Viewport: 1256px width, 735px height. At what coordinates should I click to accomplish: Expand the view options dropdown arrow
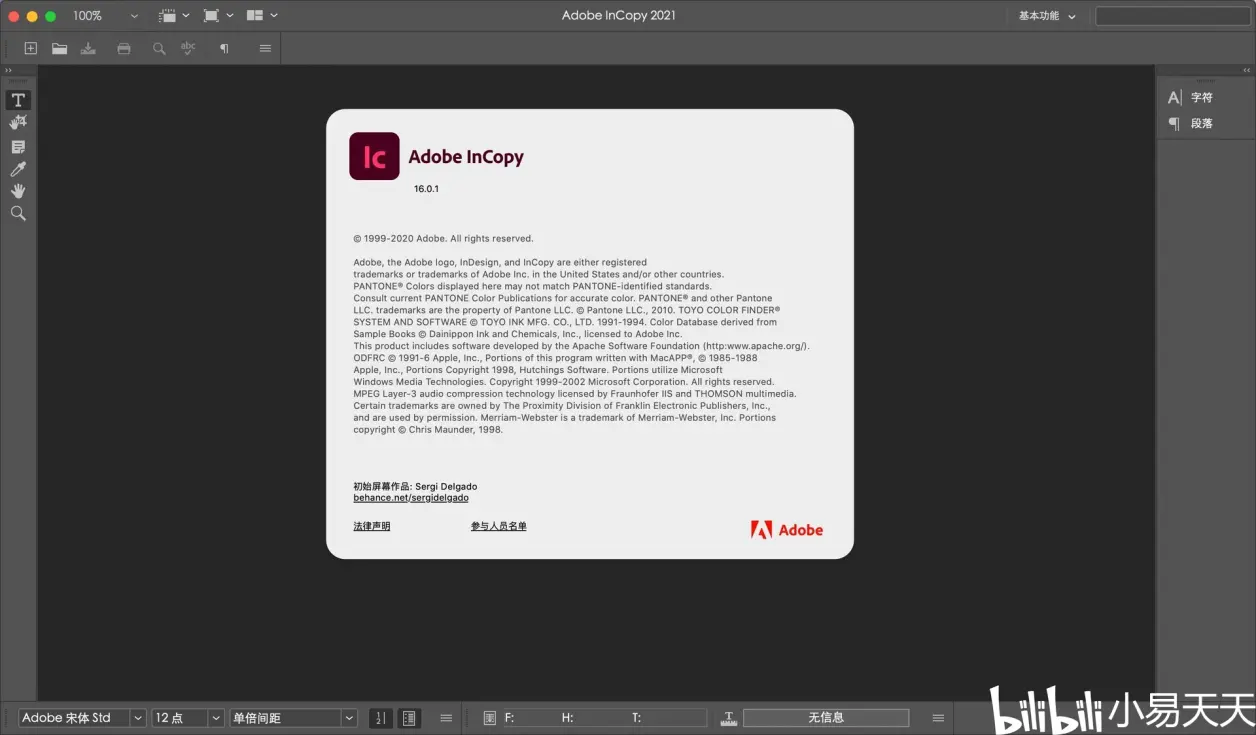click(x=186, y=16)
